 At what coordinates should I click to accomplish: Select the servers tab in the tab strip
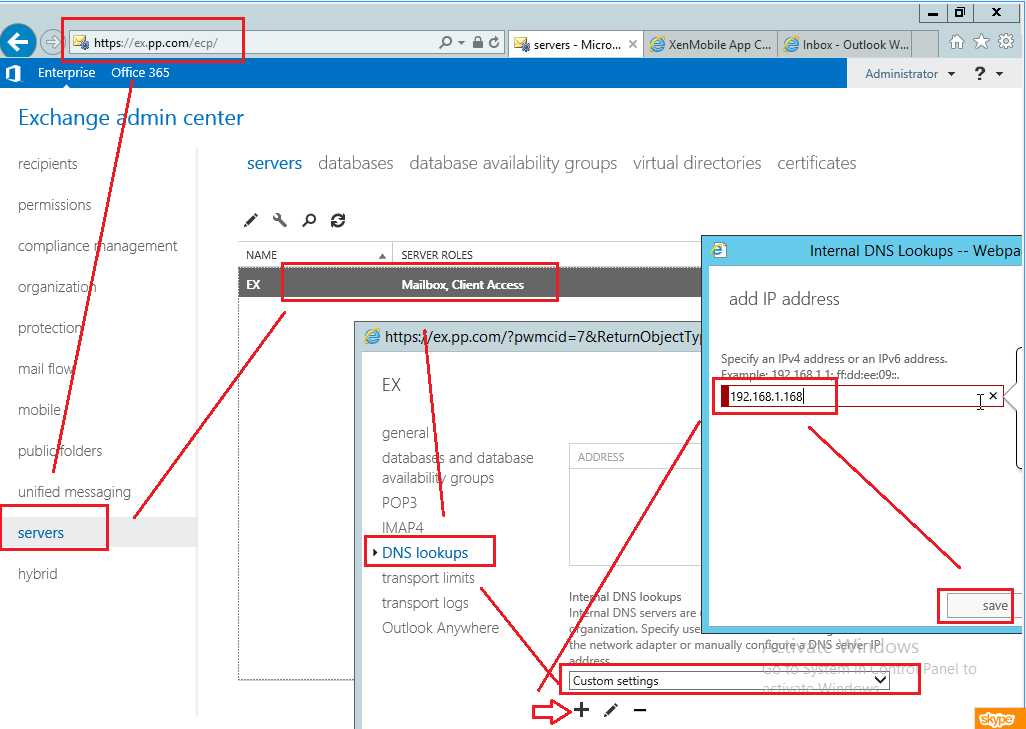point(274,163)
